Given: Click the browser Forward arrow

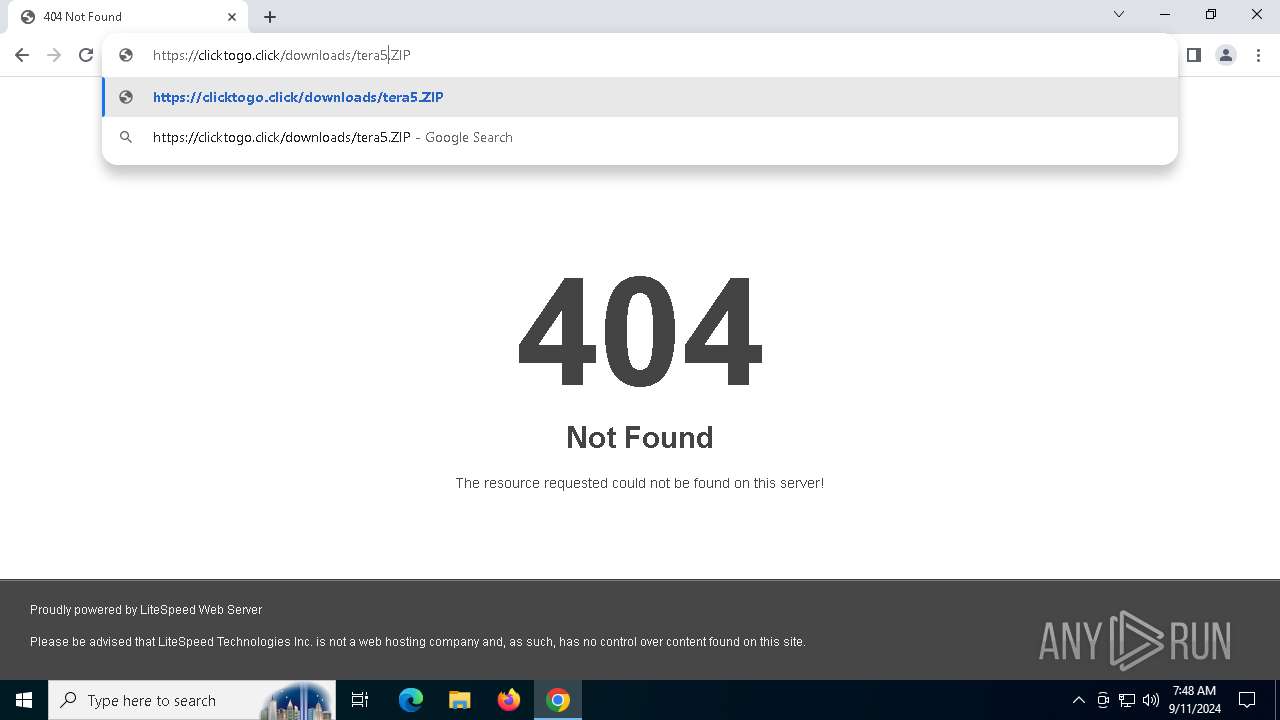Looking at the screenshot, I should pyautogui.click(x=54, y=55).
